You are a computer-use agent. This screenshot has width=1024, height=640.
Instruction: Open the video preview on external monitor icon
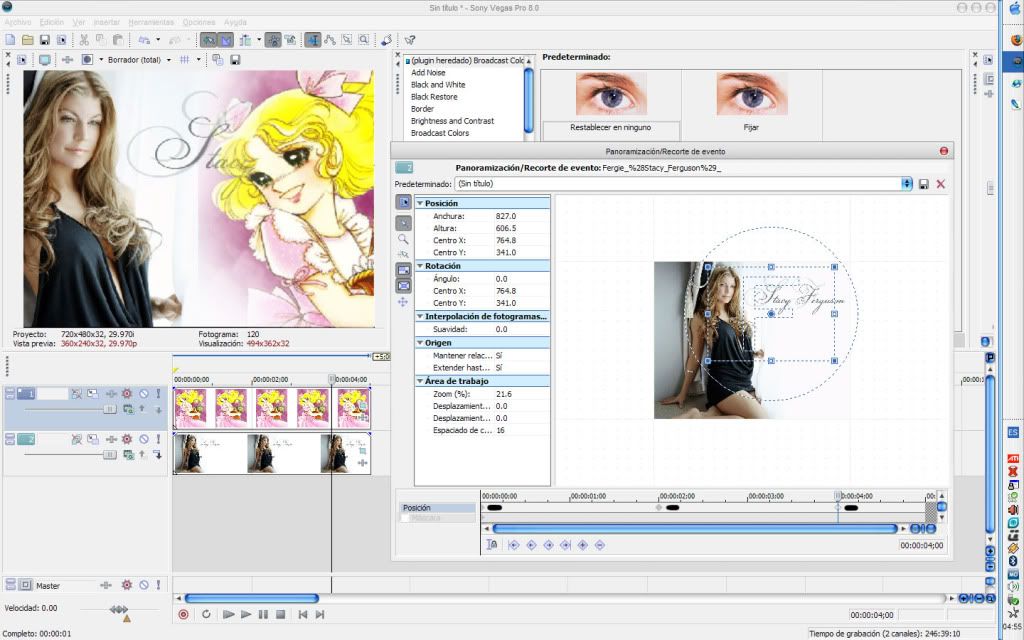point(44,59)
